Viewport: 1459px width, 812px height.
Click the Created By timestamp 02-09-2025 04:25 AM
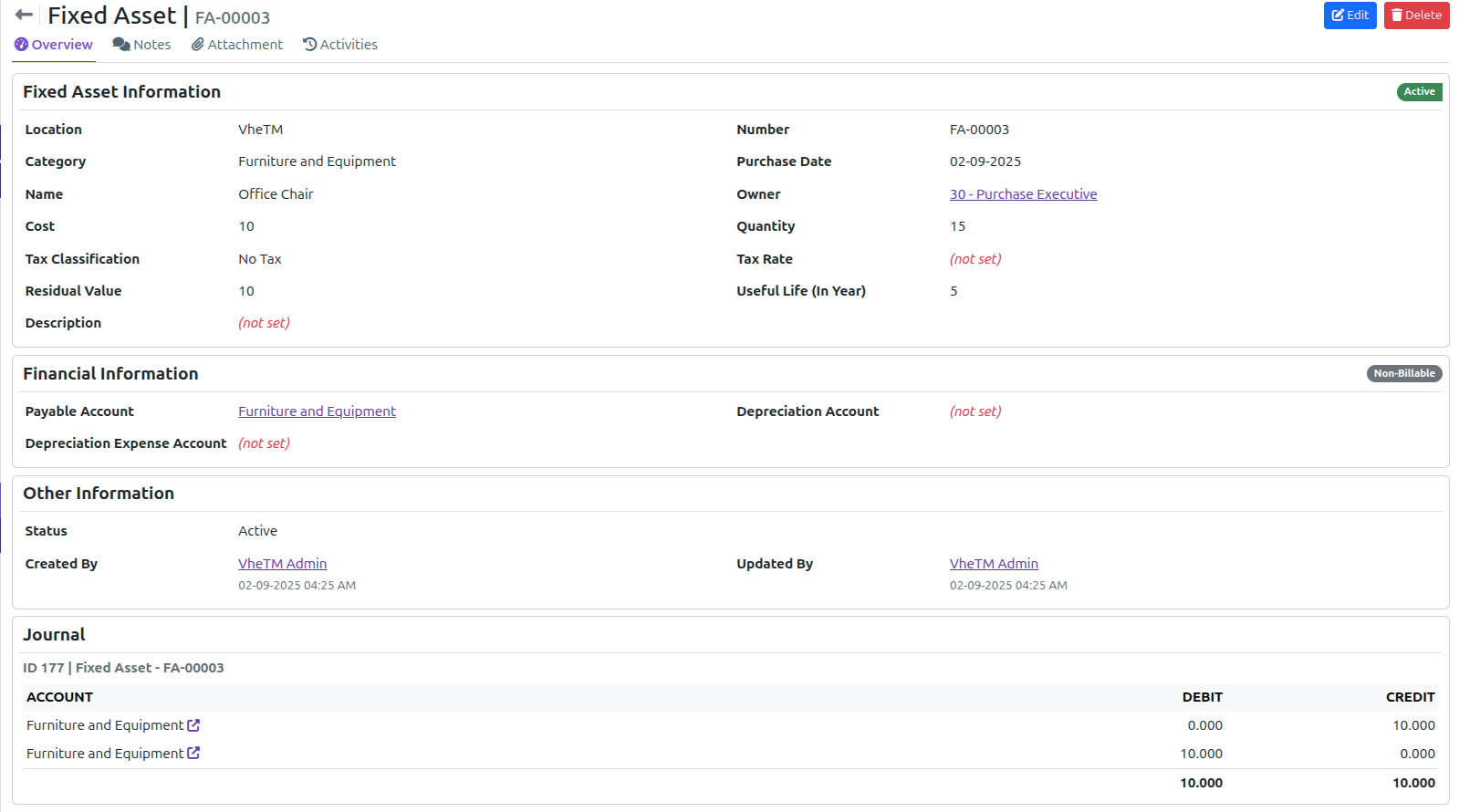pos(297,586)
